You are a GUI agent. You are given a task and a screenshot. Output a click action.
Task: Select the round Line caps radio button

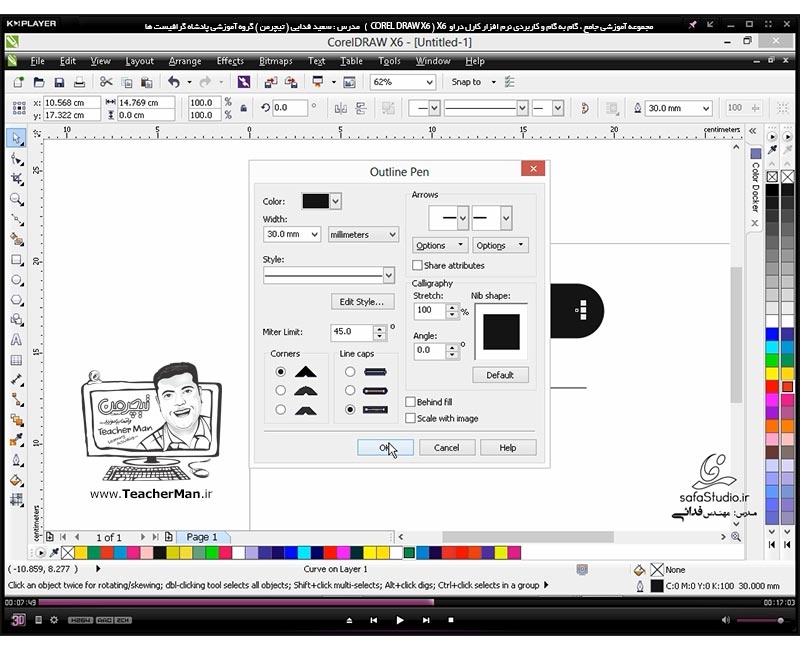point(349,390)
